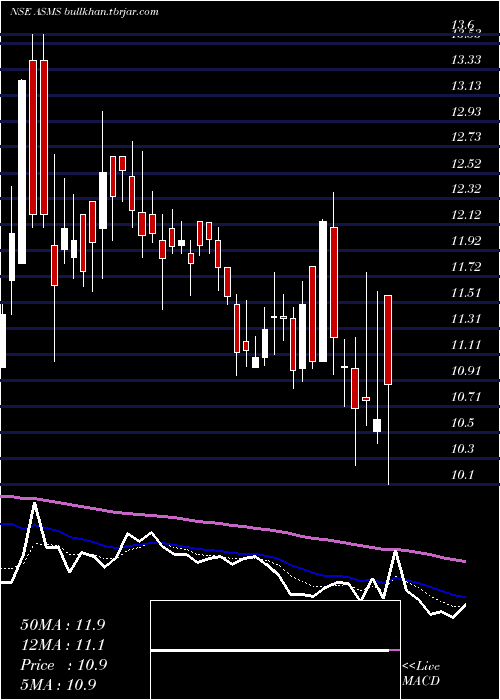Click the MACD label

coord(421,681)
